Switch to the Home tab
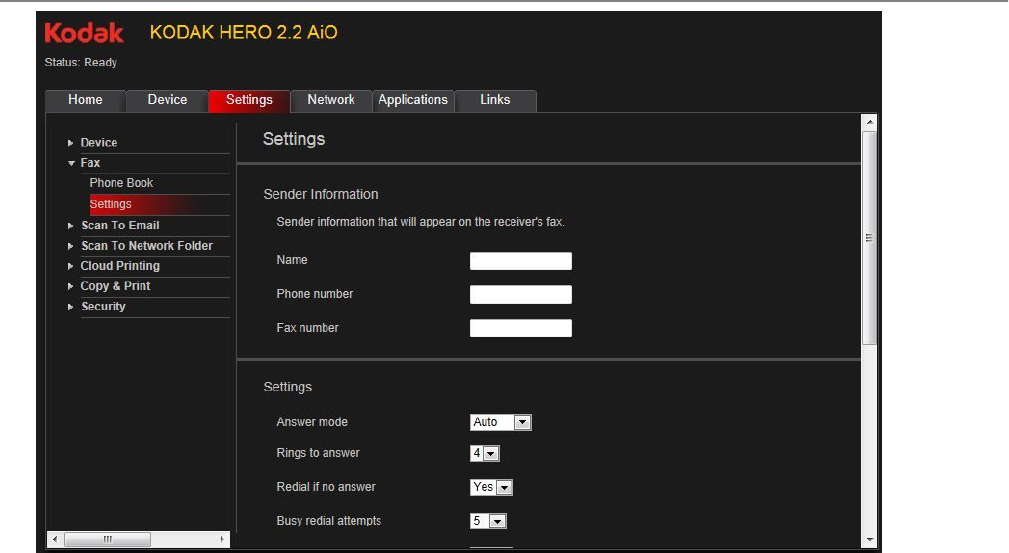Viewport: 1009px width, 553px height. click(85, 100)
